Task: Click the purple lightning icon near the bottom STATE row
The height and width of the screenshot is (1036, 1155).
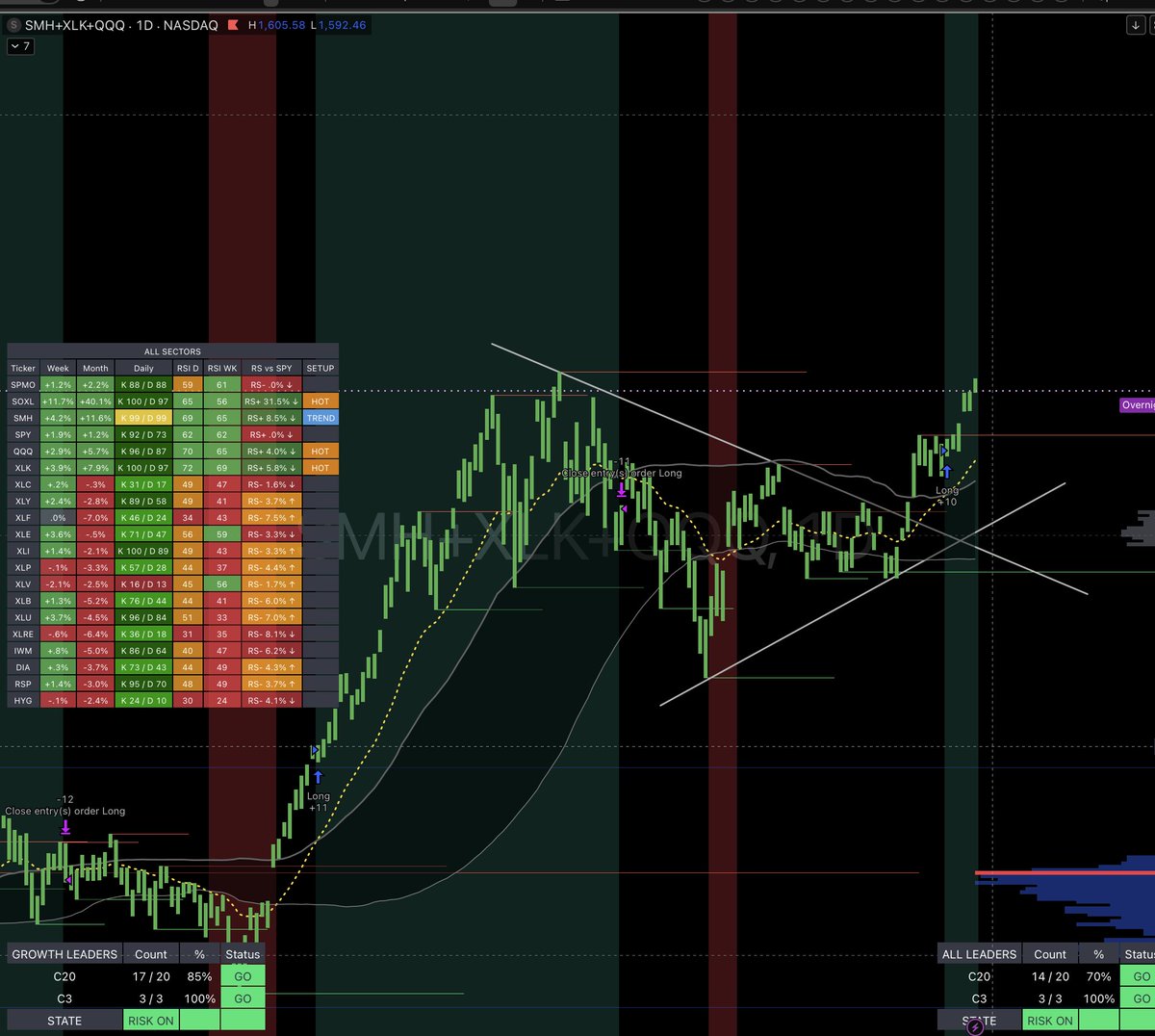Action: (974, 1027)
